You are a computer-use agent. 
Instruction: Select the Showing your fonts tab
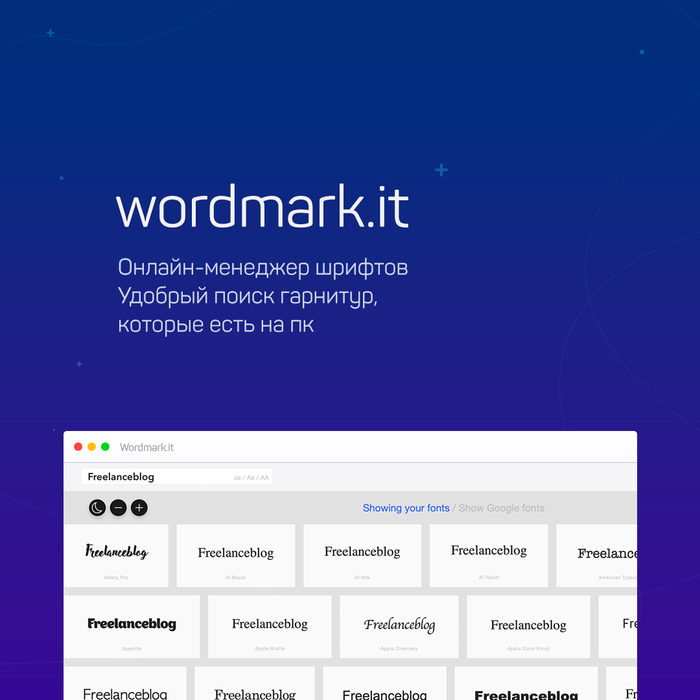click(x=406, y=508)
